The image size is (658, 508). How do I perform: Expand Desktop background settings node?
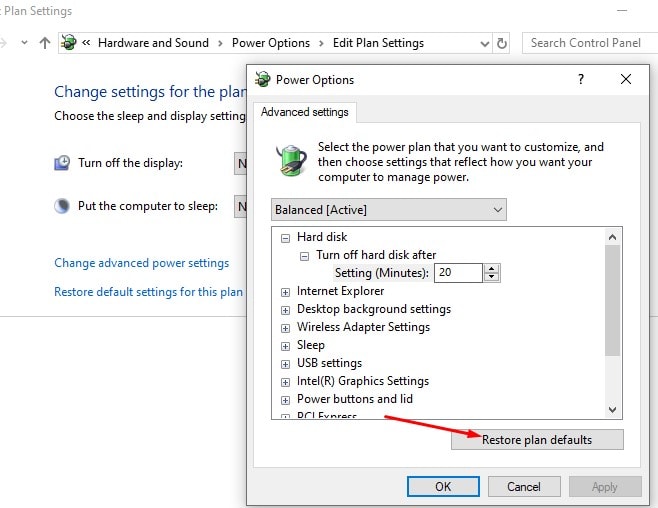pyautogui.click(x=285, y=310)
